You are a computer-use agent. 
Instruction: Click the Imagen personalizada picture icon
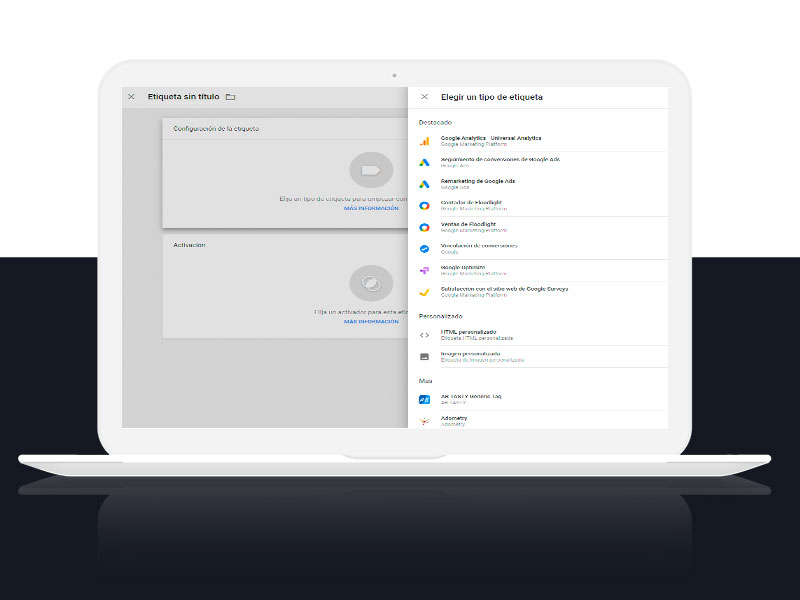tap(424, 357)
